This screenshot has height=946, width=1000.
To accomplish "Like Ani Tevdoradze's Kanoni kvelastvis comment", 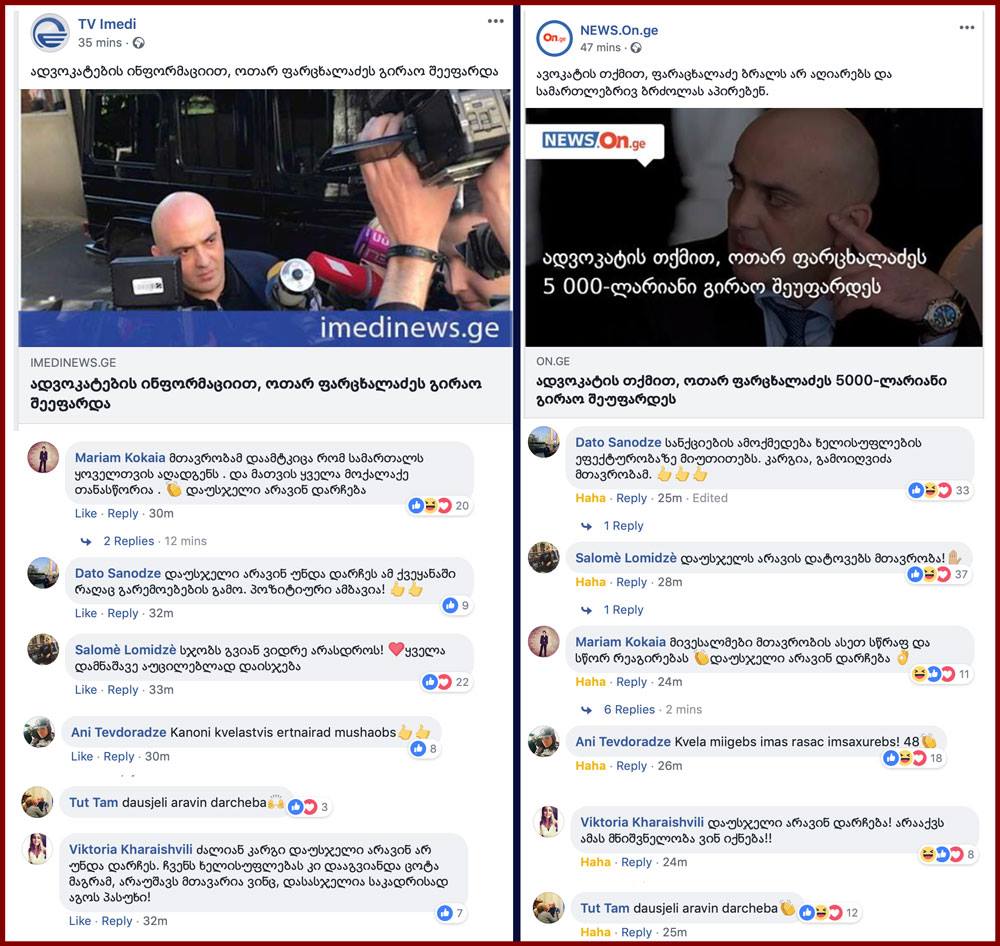I will 82,757.
